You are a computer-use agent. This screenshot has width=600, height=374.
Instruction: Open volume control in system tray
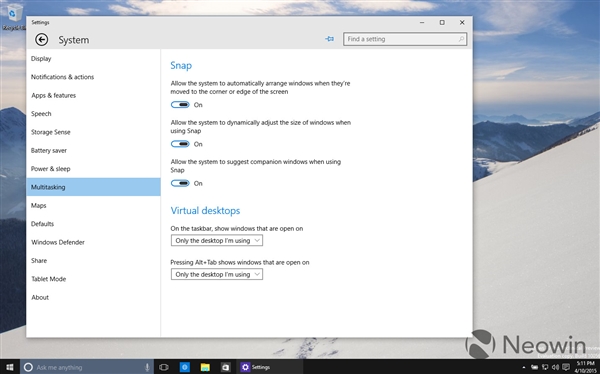[x=555, y=367]
